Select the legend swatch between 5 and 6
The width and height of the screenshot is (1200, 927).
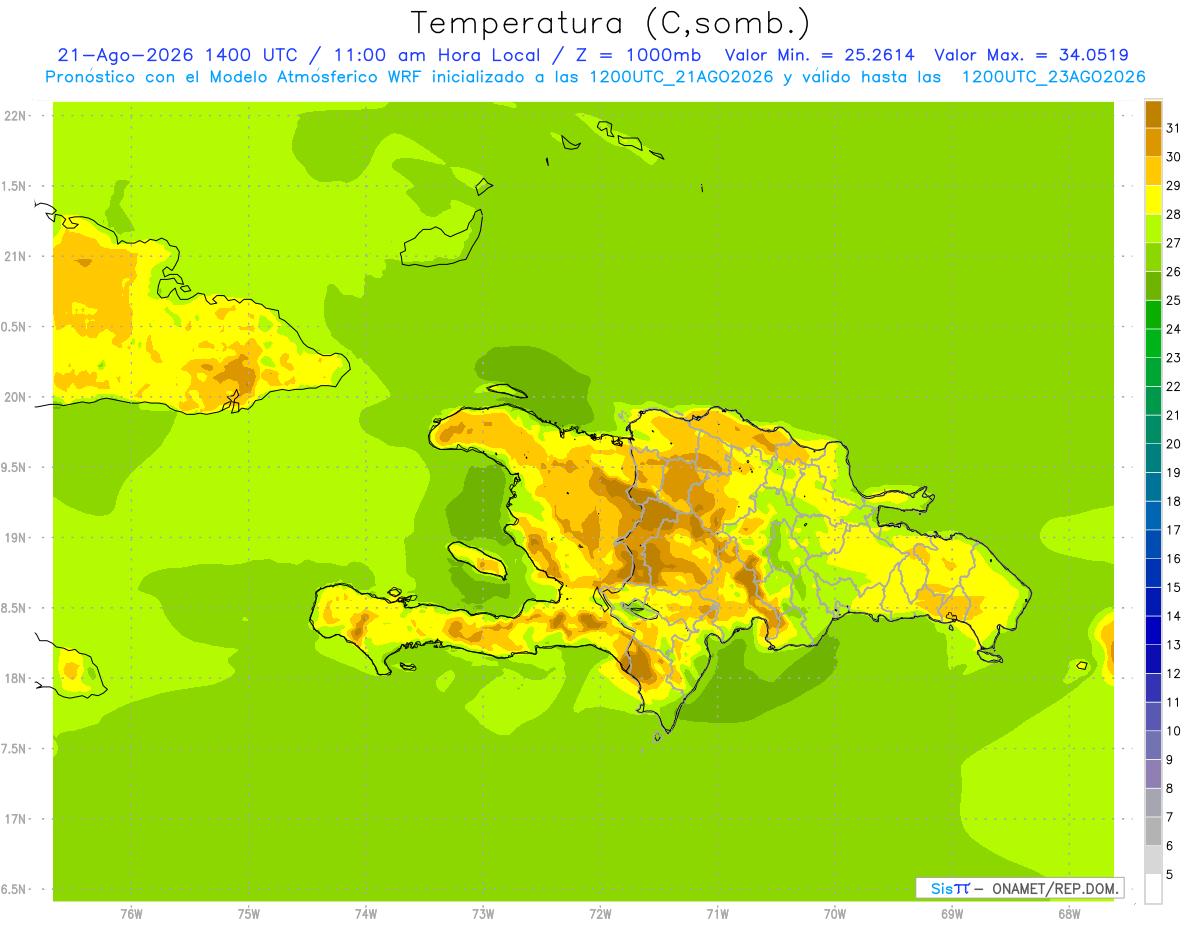[x=1153, y=859]
